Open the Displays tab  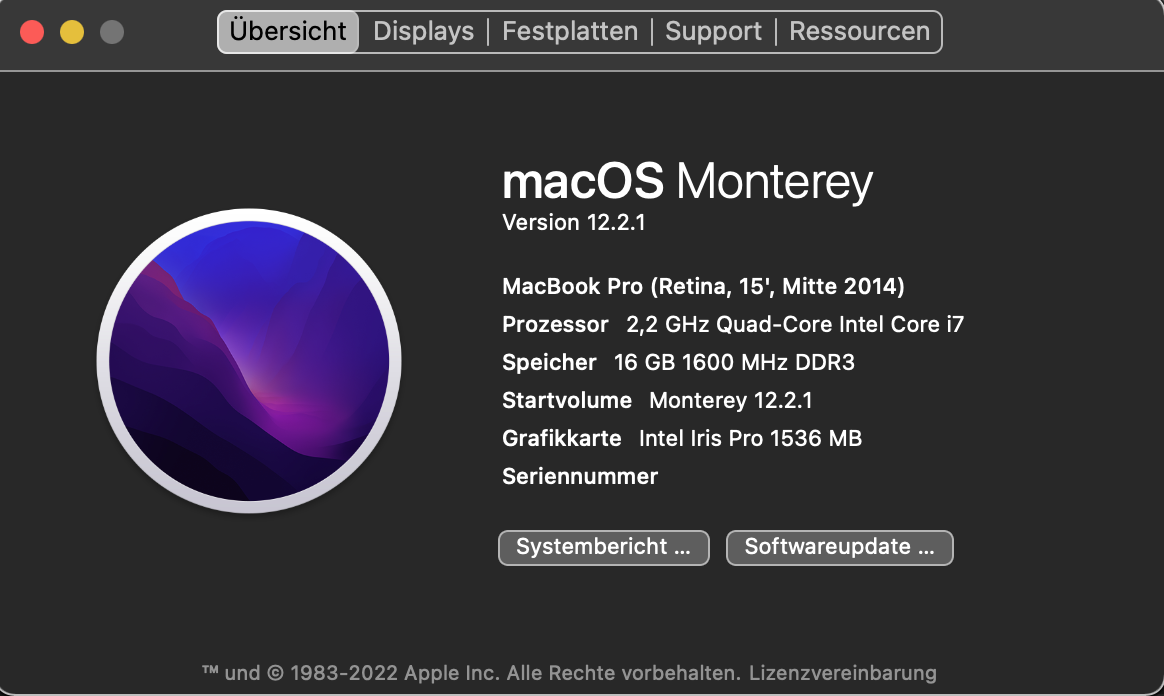coord(423,31)
